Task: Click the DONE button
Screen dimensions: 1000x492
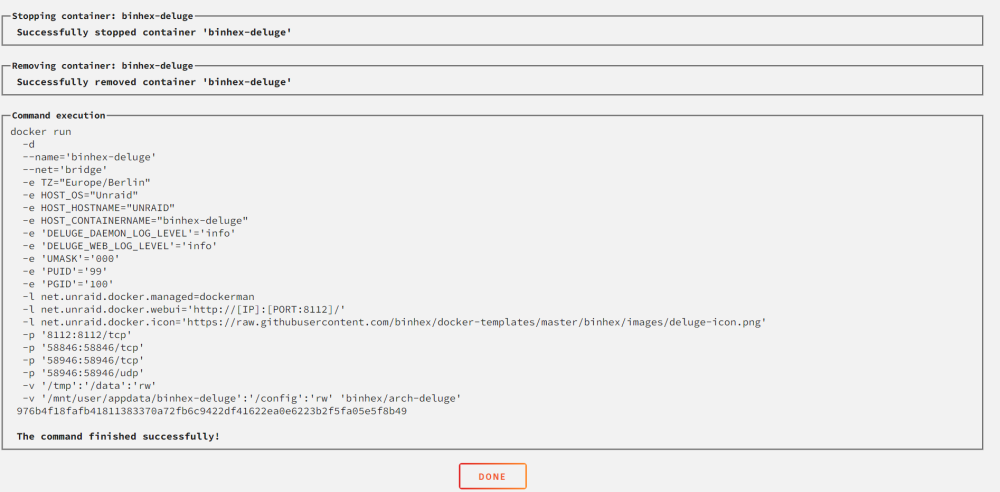Action: coord(492,476)
